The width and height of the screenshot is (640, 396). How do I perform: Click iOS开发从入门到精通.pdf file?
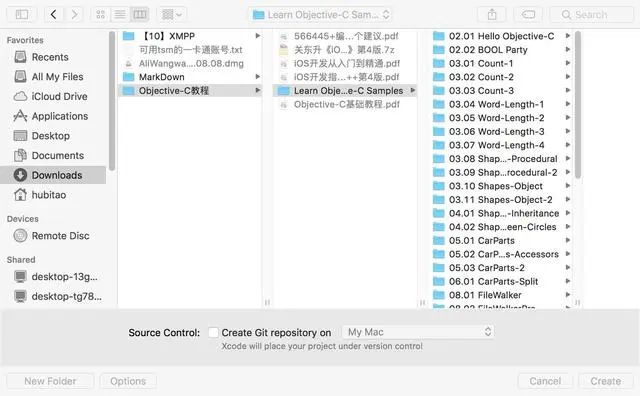pyautogui.click(x=345, y=63)
